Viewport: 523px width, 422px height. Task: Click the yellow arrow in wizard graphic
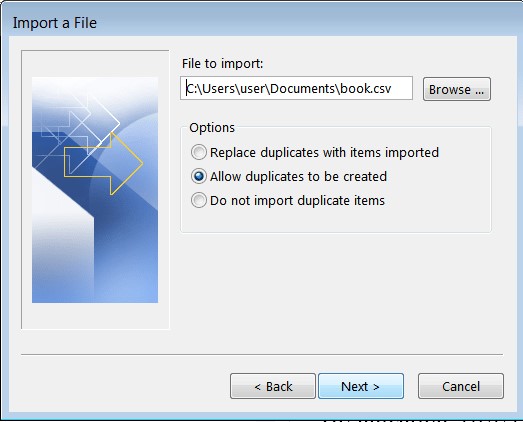(103, 163)
